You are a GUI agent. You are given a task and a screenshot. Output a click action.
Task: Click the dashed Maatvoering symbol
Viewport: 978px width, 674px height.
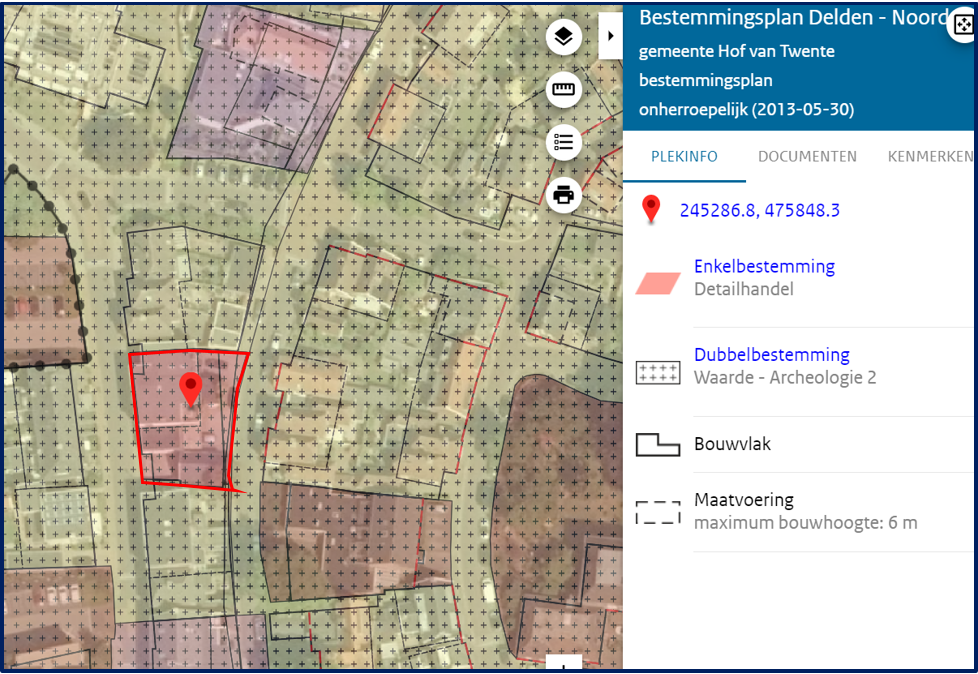pyautogui.click(x=658, y=513)
